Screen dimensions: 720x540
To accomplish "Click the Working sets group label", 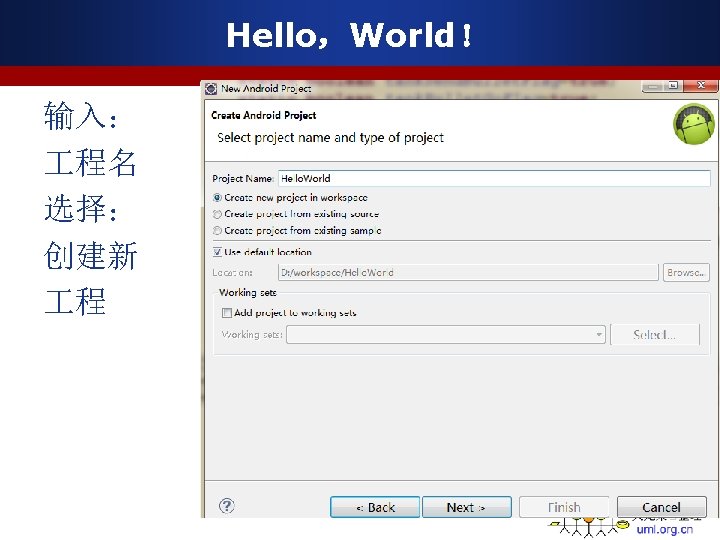I will 248,292.
